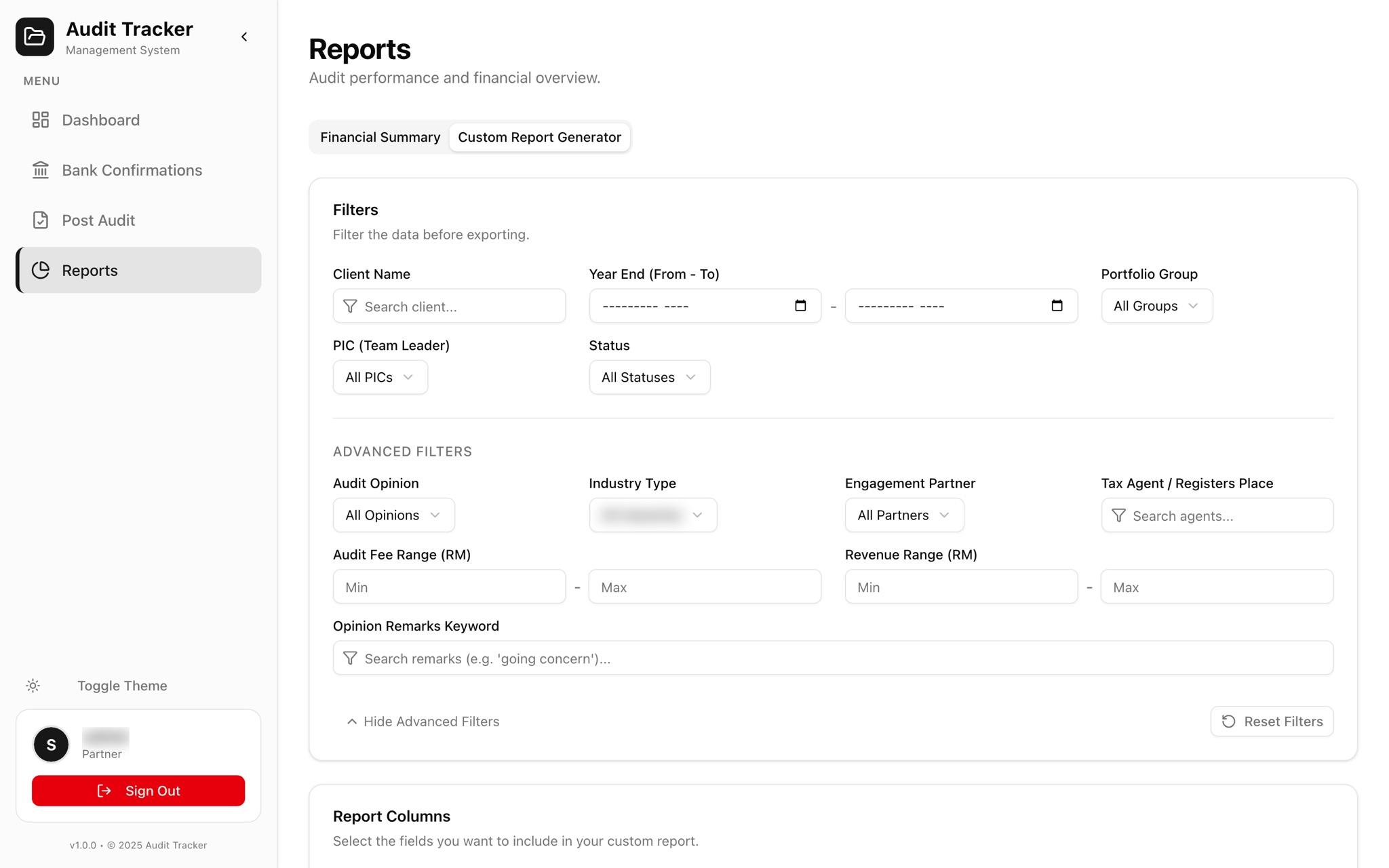Switch to the Financial Summary tab
The image size is (1389, 868).
pos(380,137)
